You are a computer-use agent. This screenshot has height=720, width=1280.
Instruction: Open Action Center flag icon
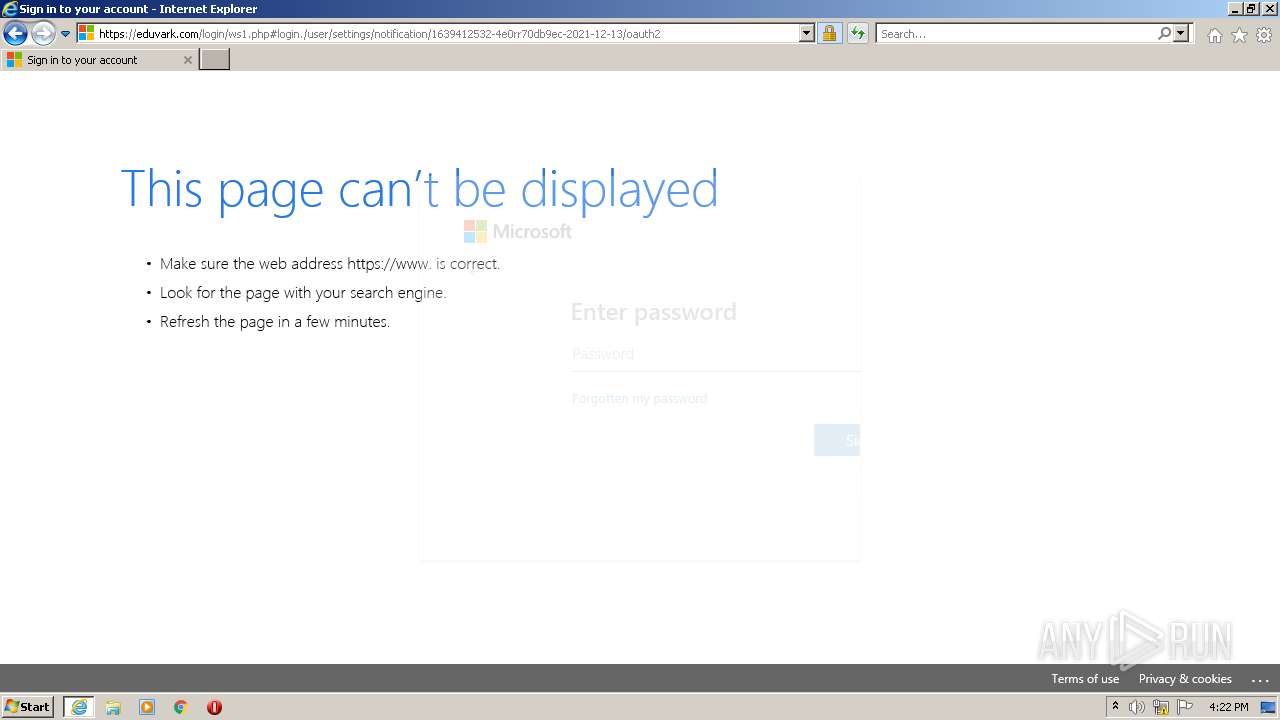1185,707
